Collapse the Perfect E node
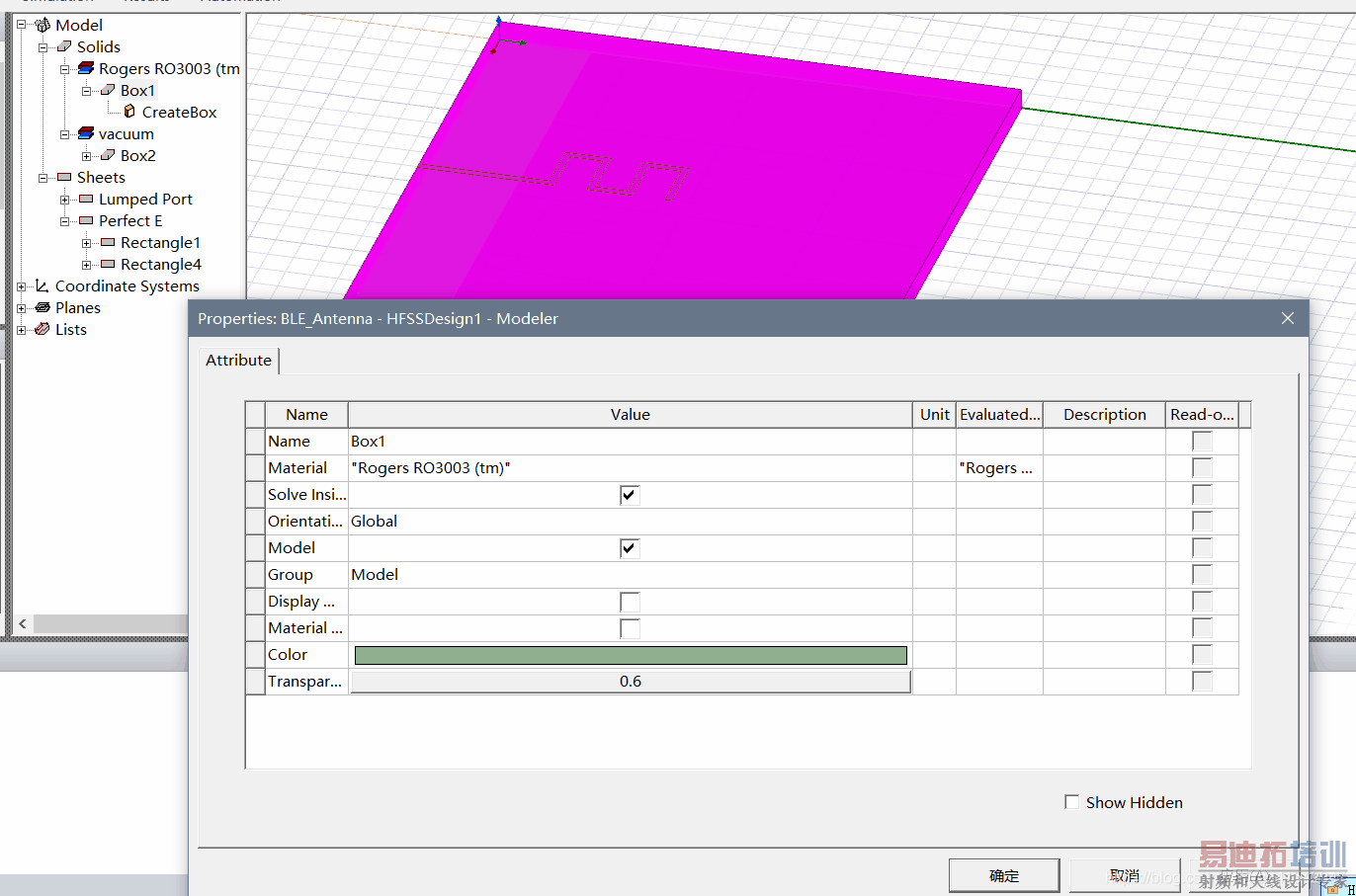 pyautogui.click(x=64, y=221)
